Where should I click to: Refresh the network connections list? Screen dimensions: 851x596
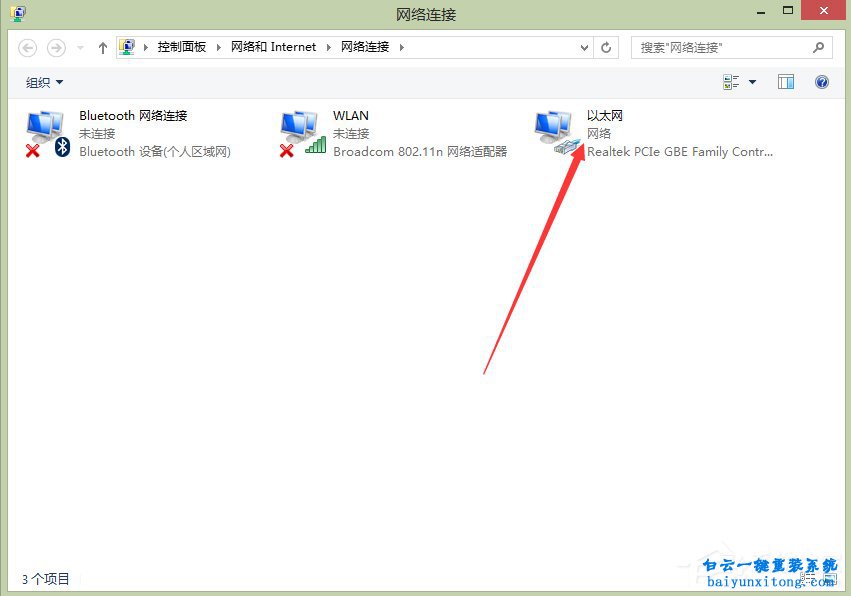pyautogui.click(x=606, y=47)
